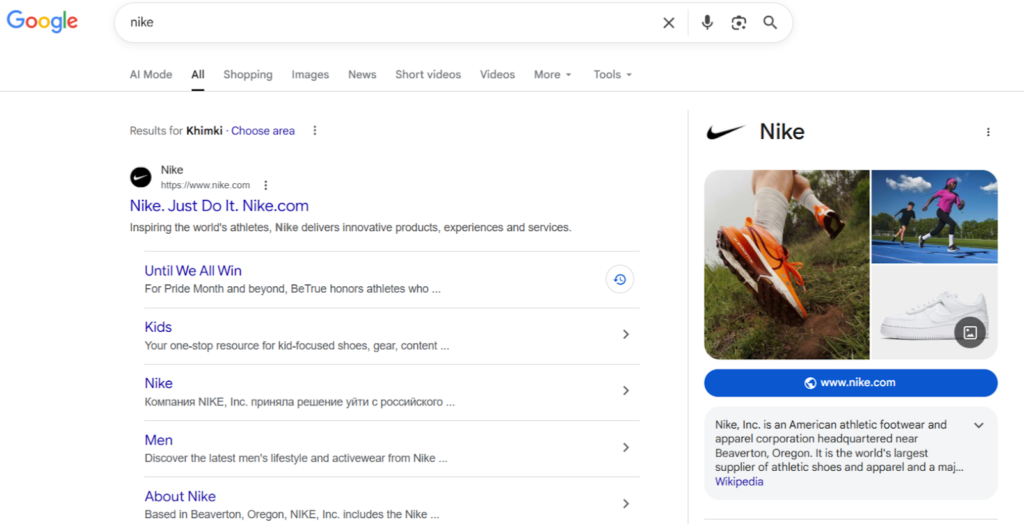
Task: Open Nike knowledge panel three-dot options
Action: (x=988, y=132)
